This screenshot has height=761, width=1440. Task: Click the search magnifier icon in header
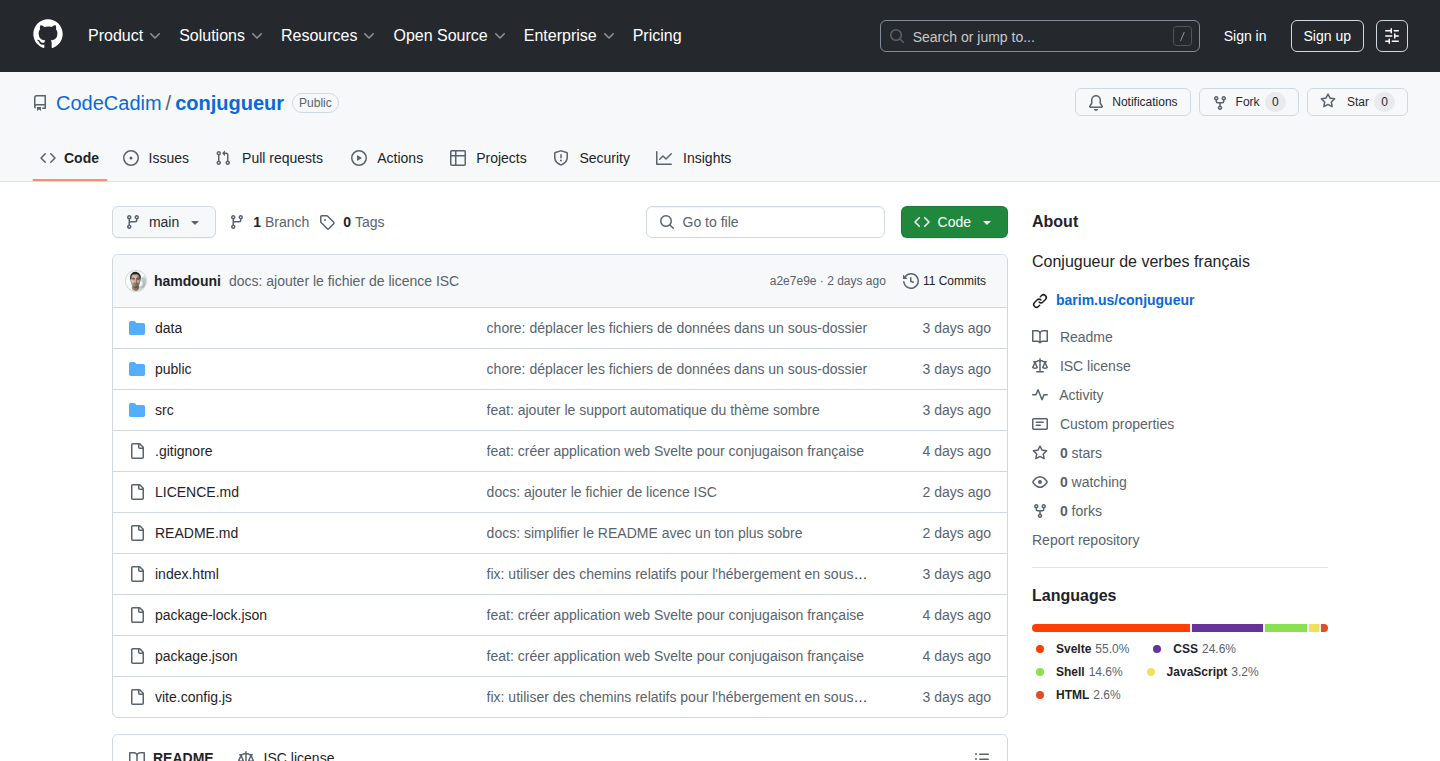[897, 36]
